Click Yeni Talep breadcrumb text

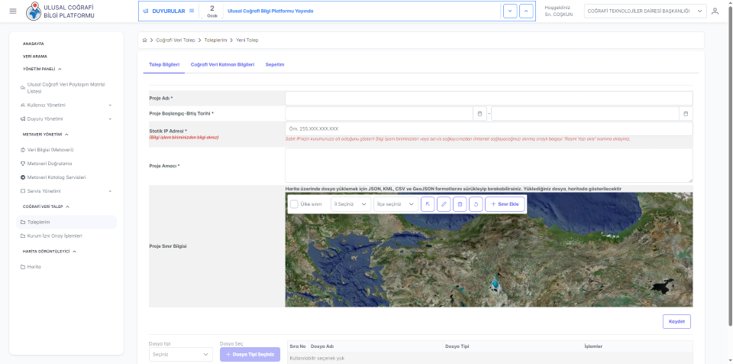click(x=247, y=40)
